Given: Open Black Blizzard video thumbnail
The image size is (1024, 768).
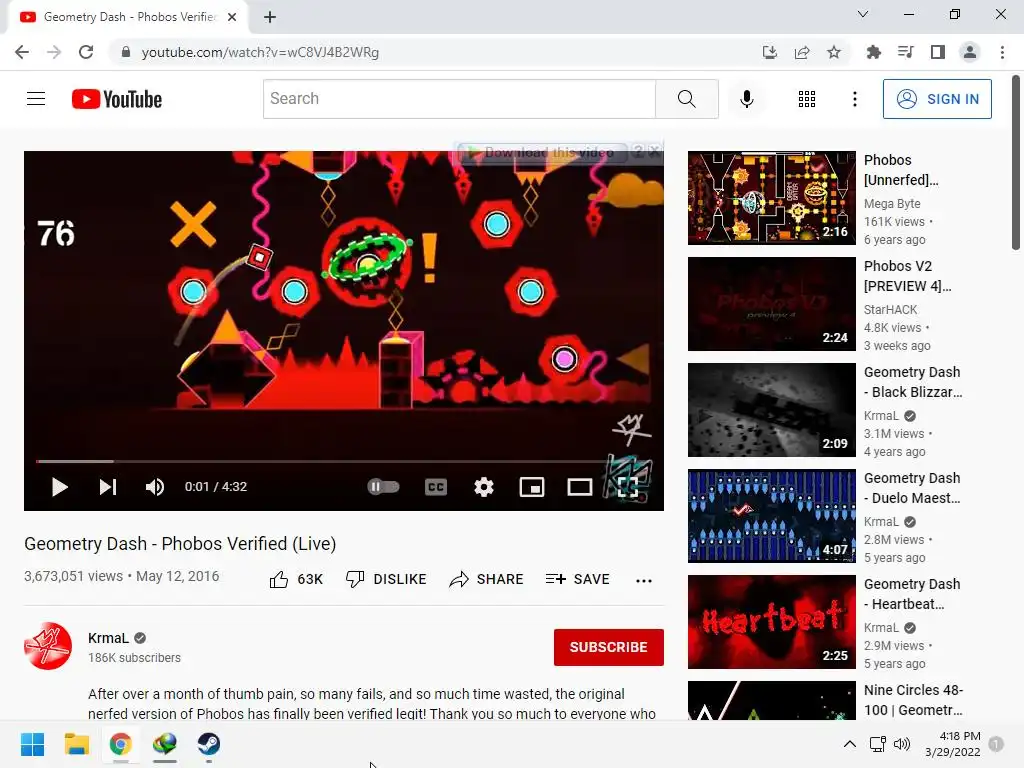Looking at the screenshot, I should (771, 409).
